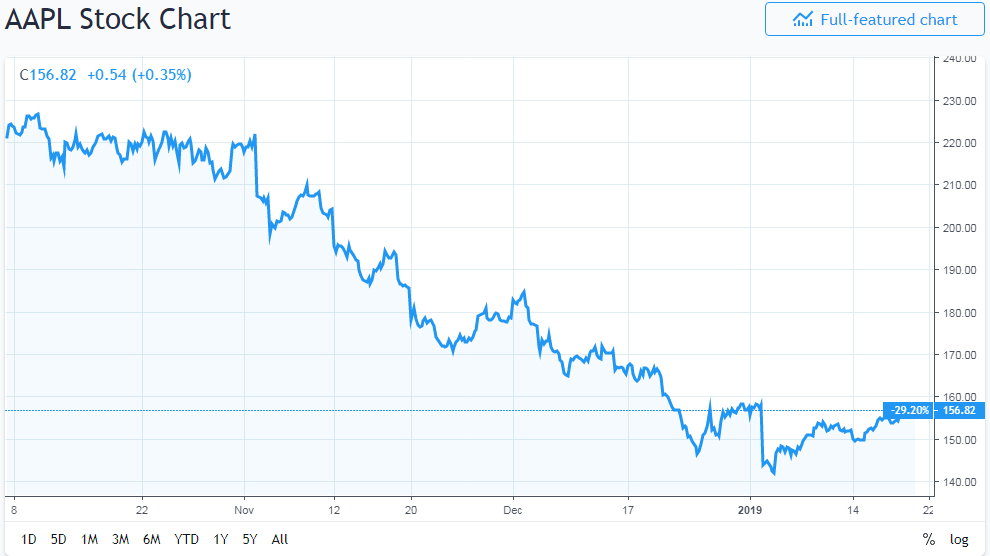Click the Nov date axis label
This screenshot has width=990, height=556.
point(244,508)
